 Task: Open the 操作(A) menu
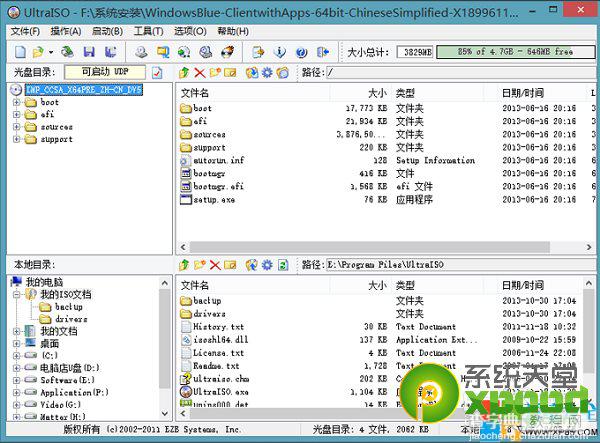coord(66,31)
